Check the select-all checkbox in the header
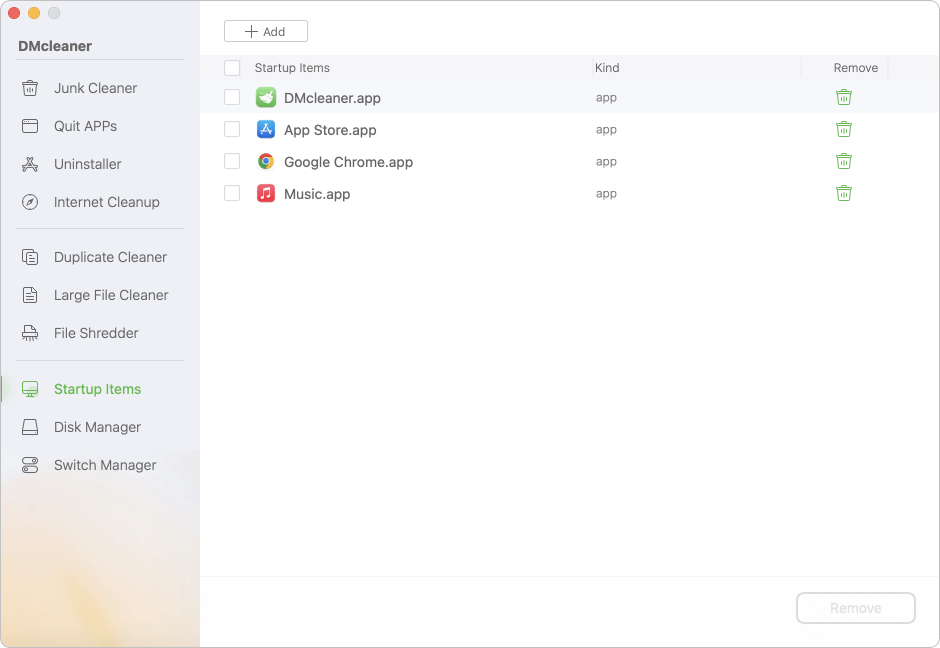 232,68
